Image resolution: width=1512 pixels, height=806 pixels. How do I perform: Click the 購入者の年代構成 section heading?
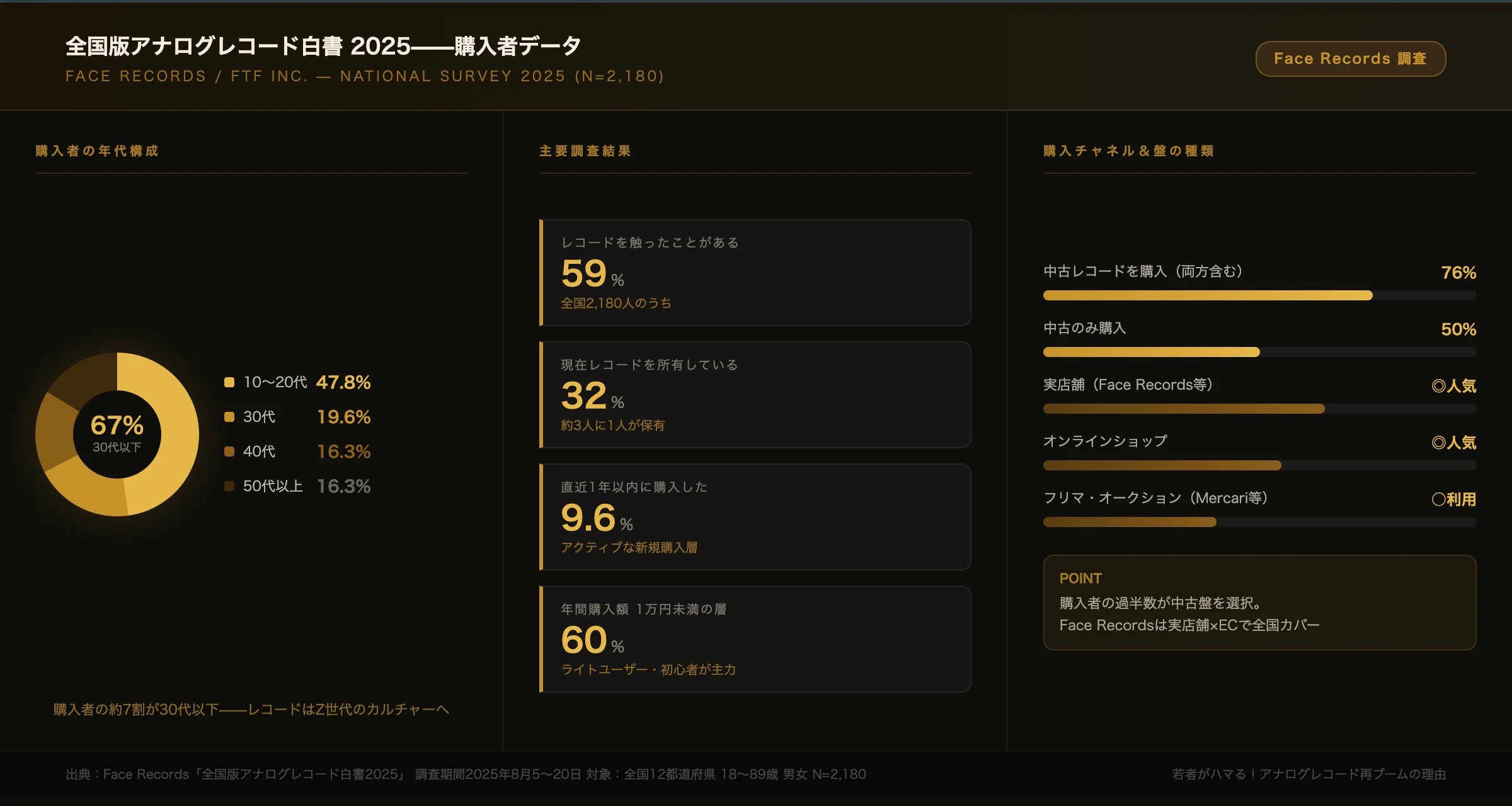97,151
